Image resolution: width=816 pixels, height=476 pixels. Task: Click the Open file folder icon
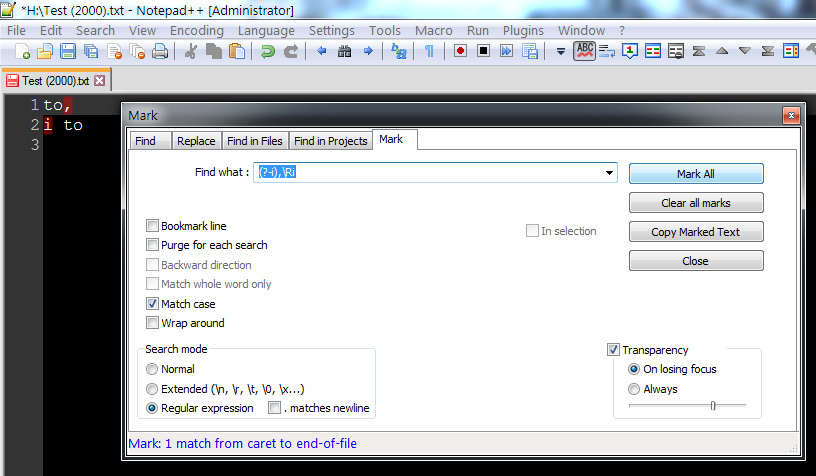pos(45,51)
